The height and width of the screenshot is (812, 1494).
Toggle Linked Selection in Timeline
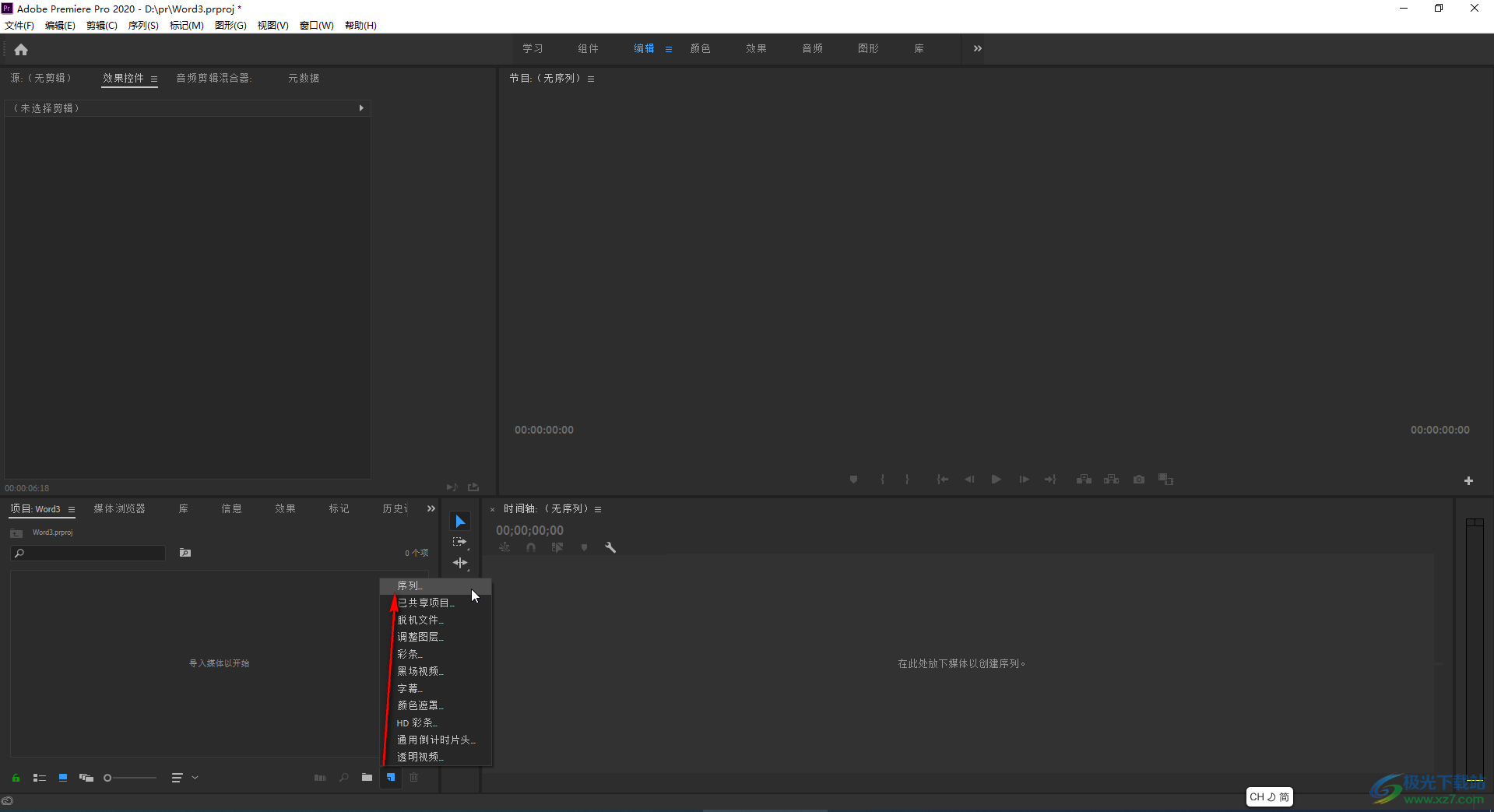557,548
